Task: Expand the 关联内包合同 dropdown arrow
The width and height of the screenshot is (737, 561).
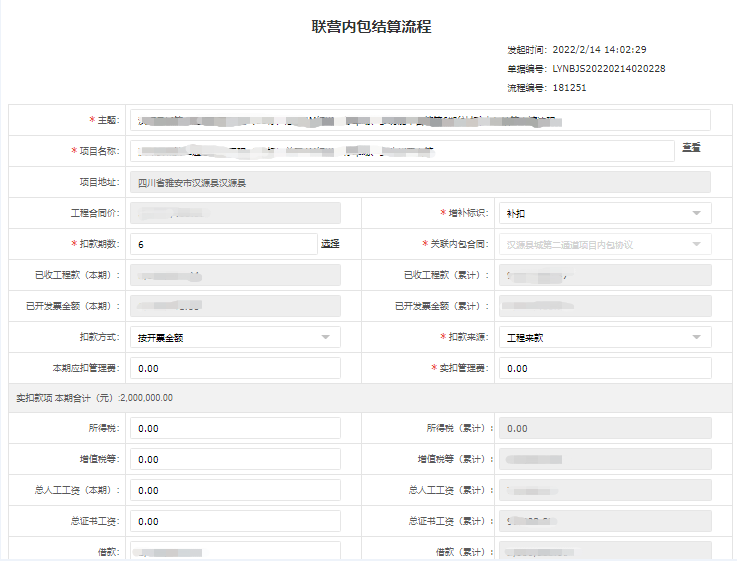Action: point(696,244)
